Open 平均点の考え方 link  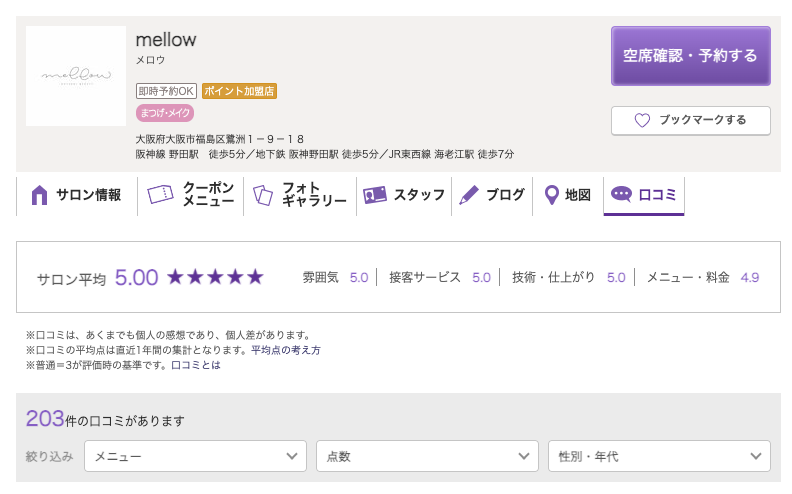pos(285,350)
